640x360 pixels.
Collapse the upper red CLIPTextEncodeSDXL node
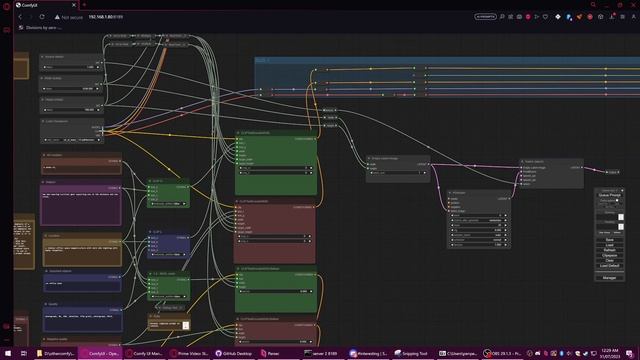[237, 201]
